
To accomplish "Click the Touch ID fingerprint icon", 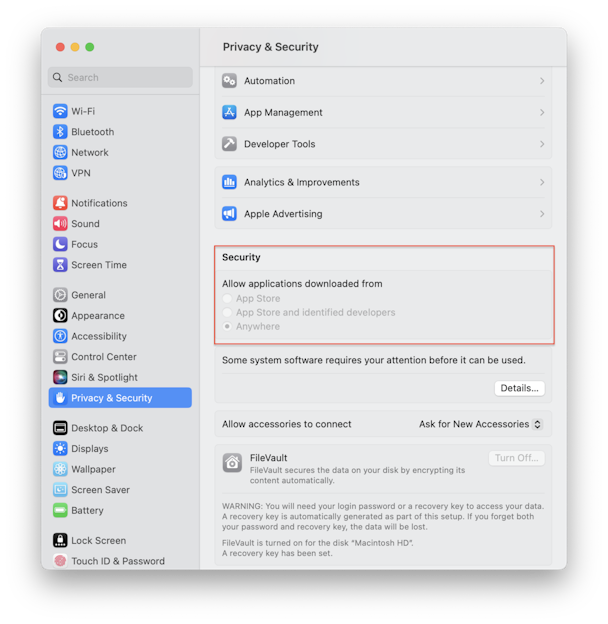I will tap(60, 561).
